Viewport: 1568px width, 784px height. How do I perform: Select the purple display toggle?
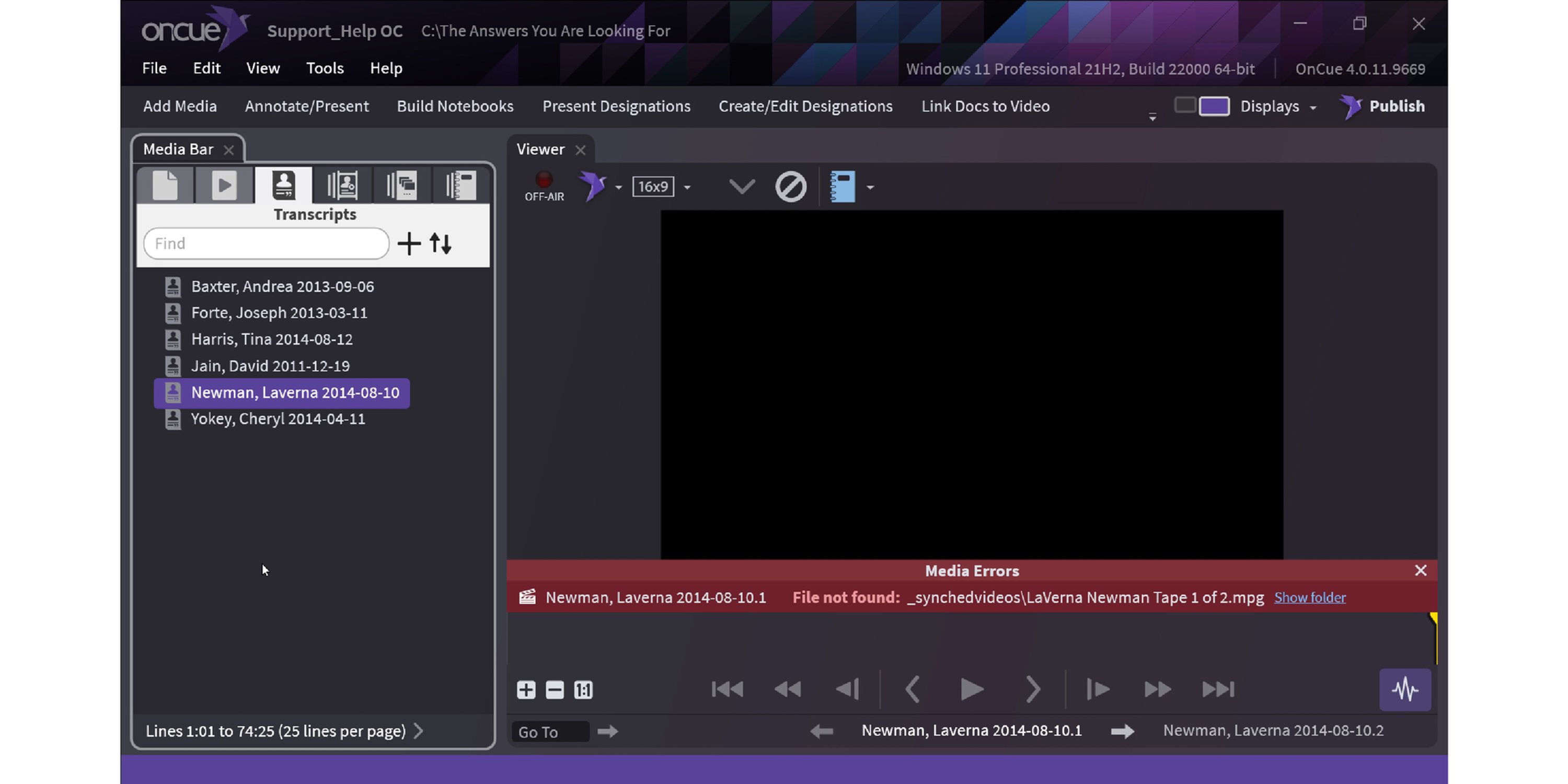point(1214,107)
